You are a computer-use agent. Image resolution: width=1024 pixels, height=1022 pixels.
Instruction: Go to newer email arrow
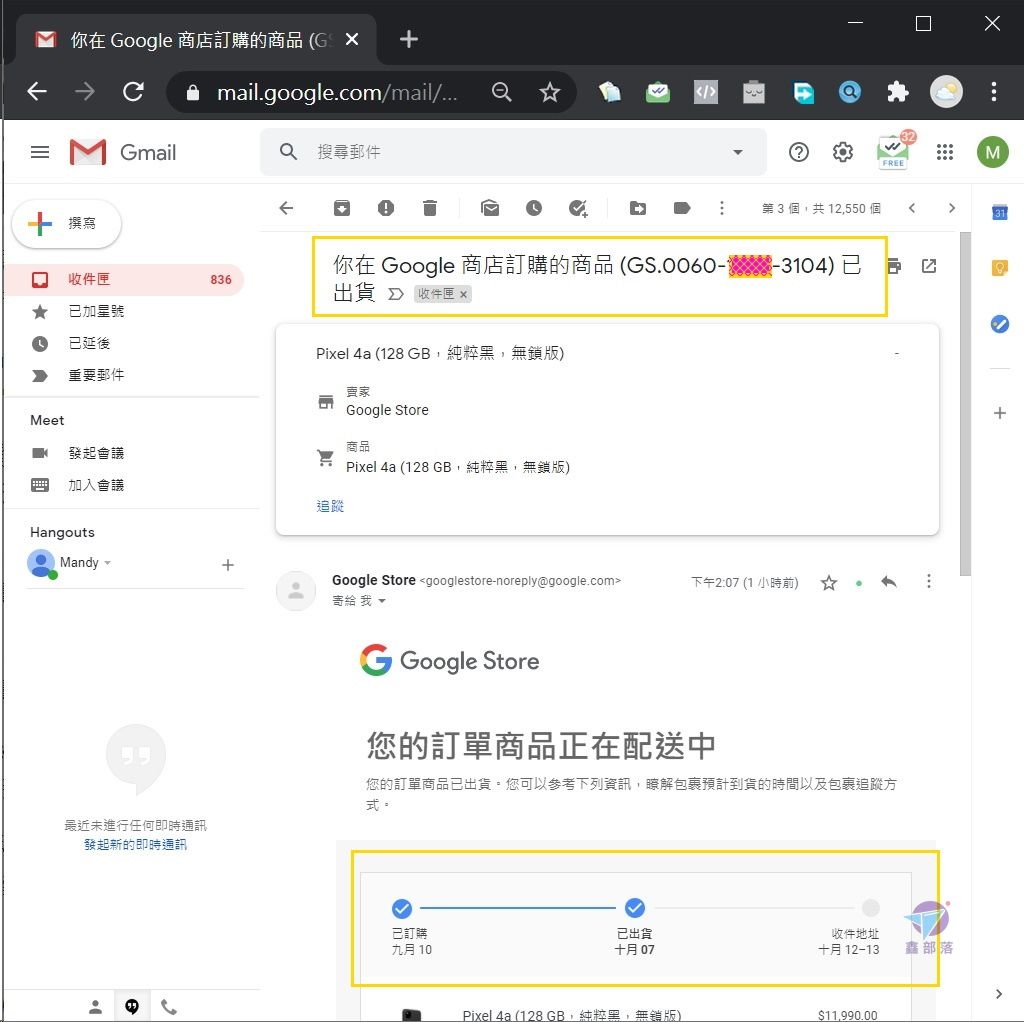pyautogui.click(x=912, y=208)
